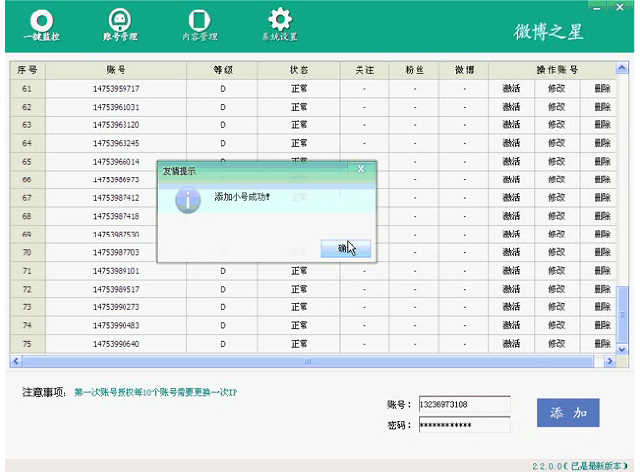
Task: Click the table scroll up arrow
Action: click(622, 68)
